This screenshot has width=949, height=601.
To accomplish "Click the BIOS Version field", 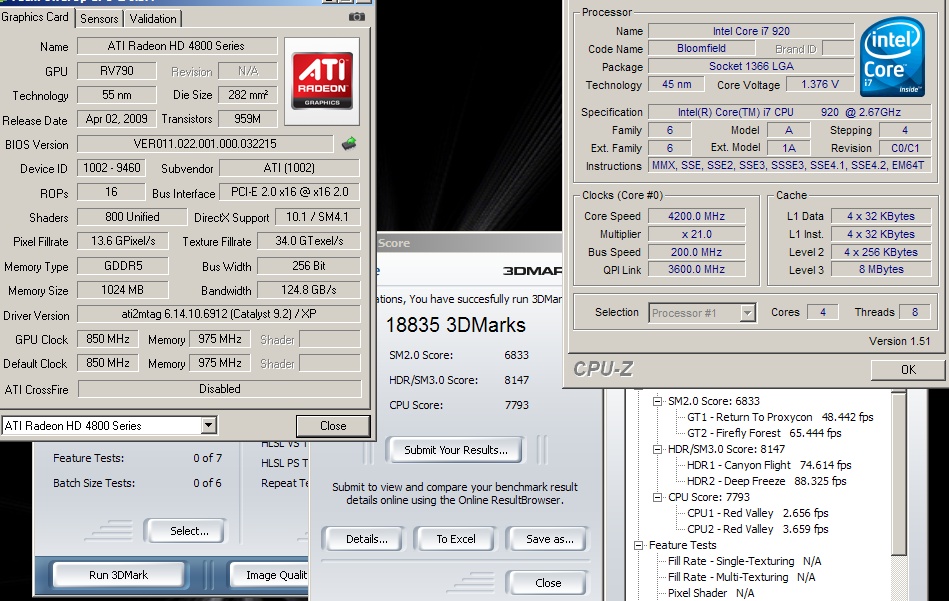I will (x=205, y=143).
